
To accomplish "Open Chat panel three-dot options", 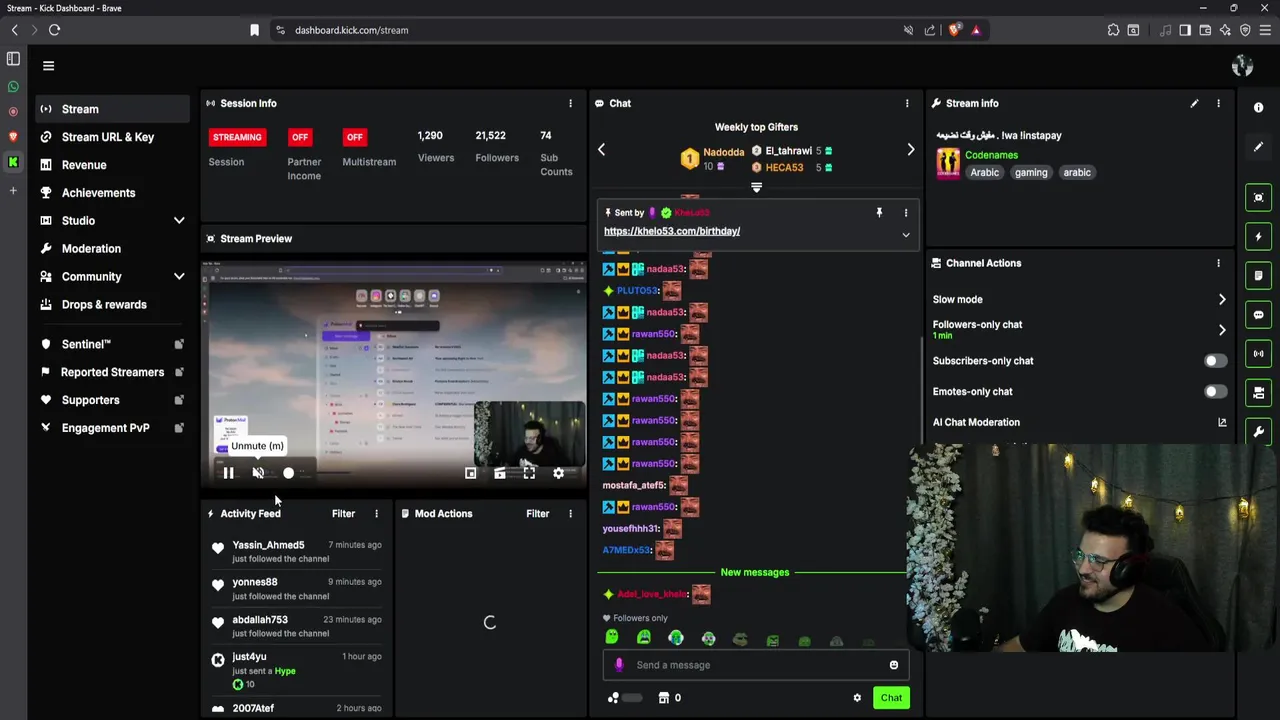I will tap(907, 103).
